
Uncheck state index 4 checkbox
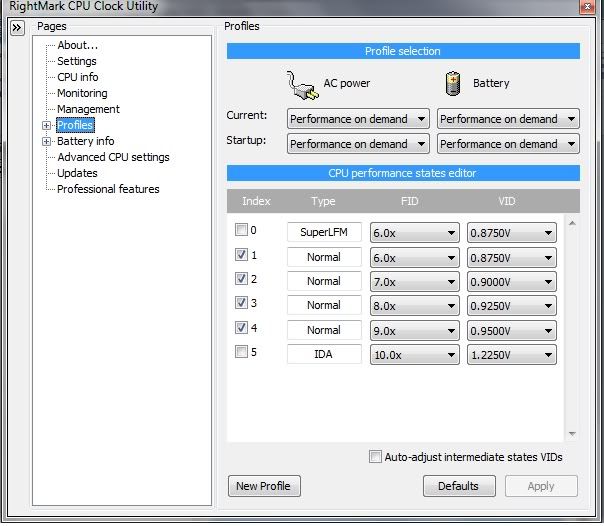241,327
